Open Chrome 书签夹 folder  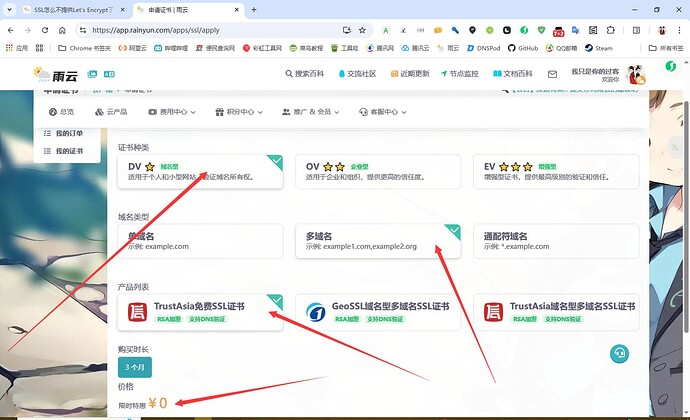click(84, 48)
